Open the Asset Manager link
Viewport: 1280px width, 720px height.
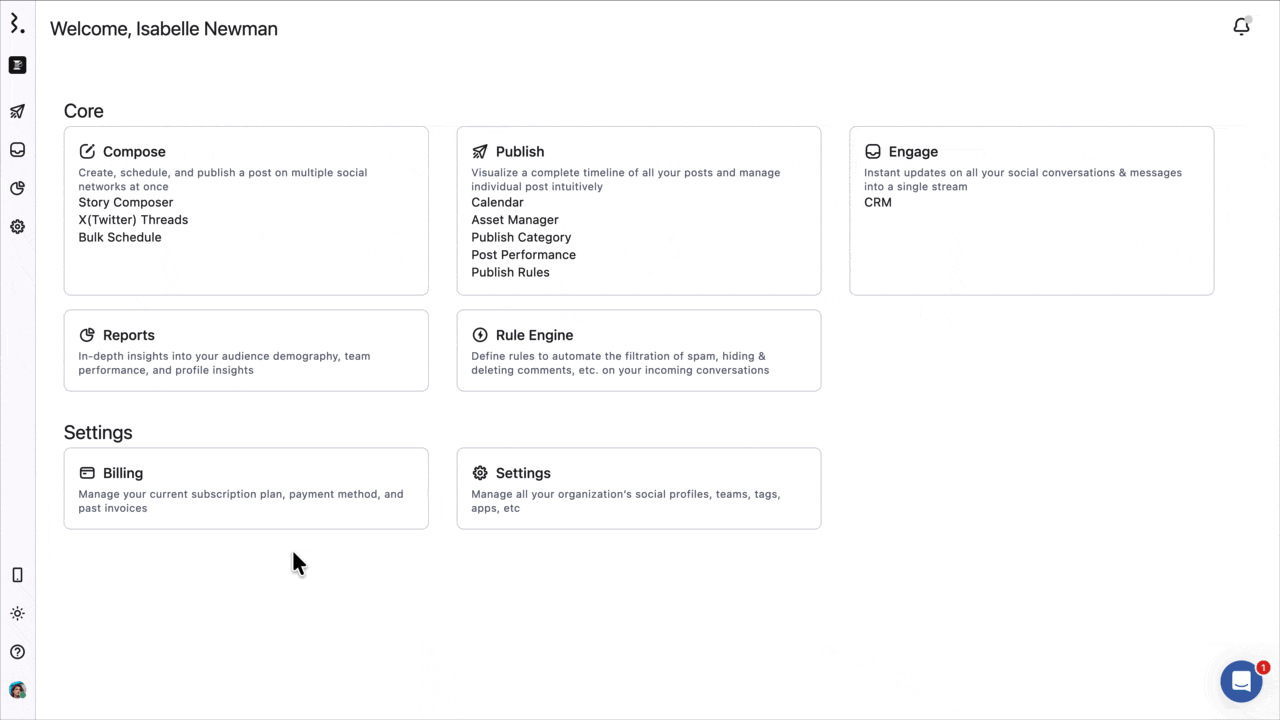click(x=514, y=219)
